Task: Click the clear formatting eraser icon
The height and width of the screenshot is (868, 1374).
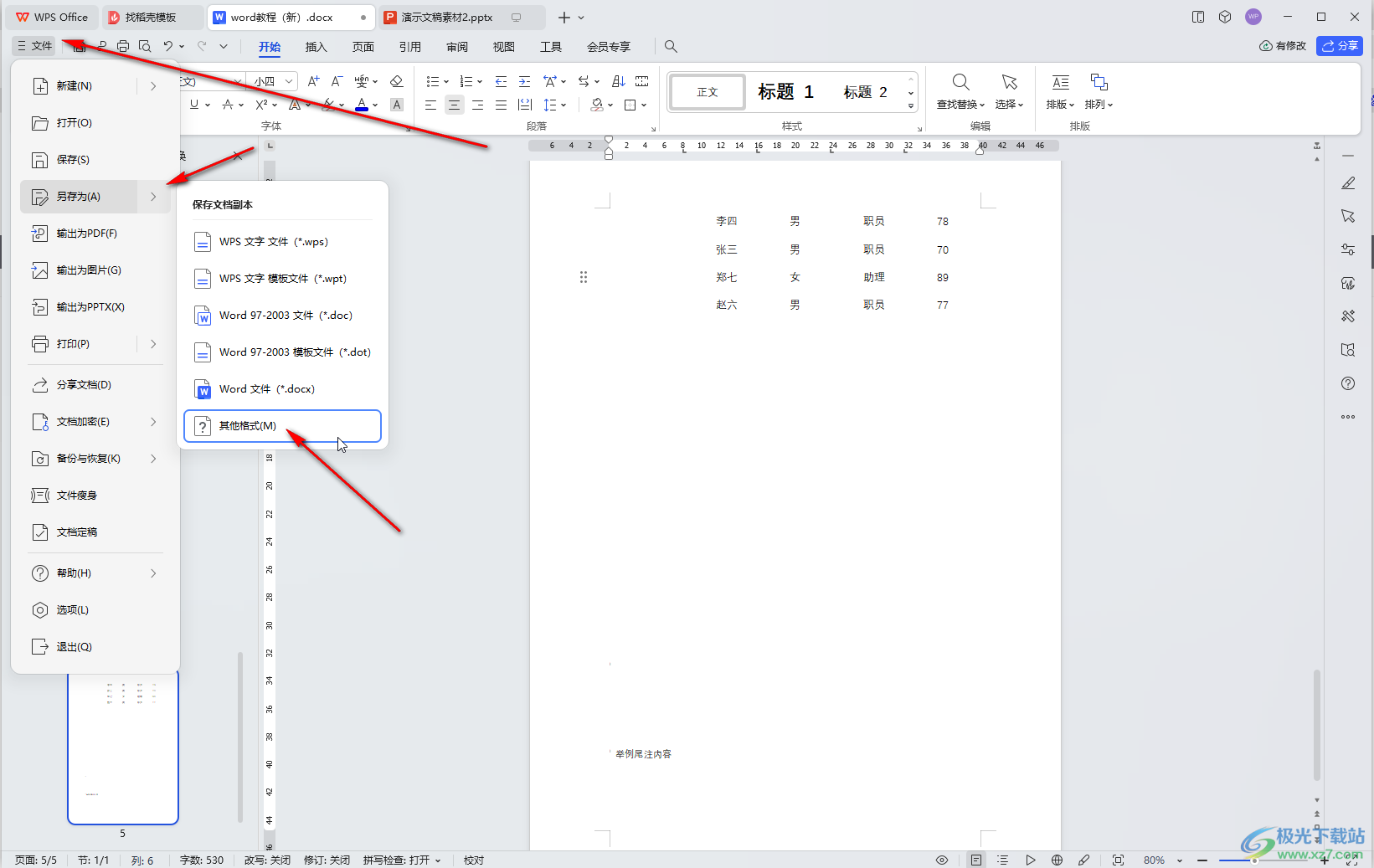Action: [x=397, y=81]
